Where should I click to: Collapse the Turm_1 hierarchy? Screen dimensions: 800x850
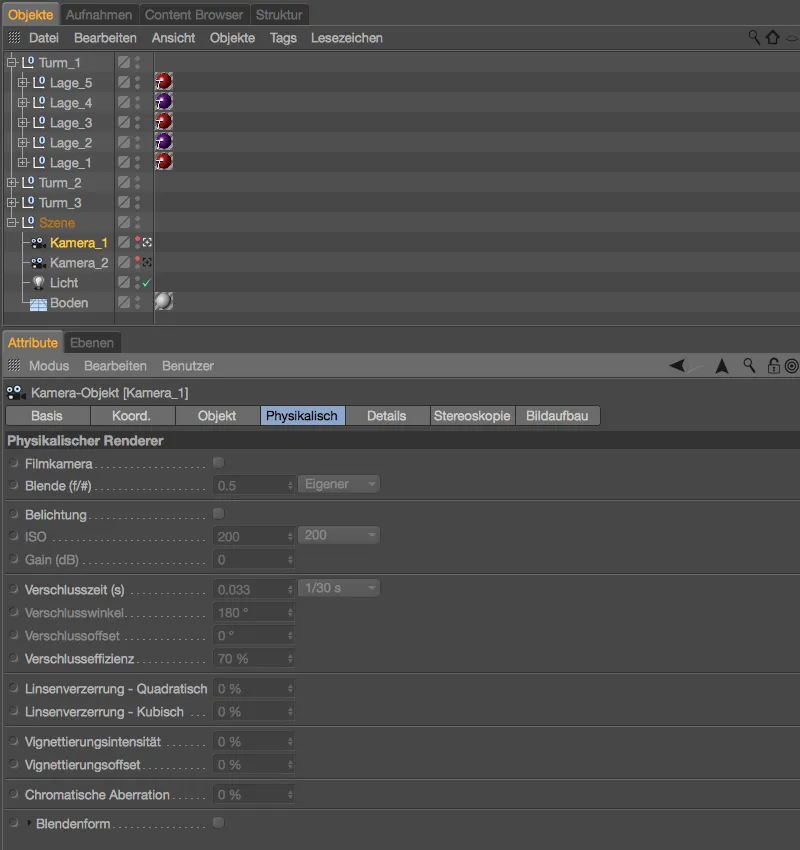(11, 62)
